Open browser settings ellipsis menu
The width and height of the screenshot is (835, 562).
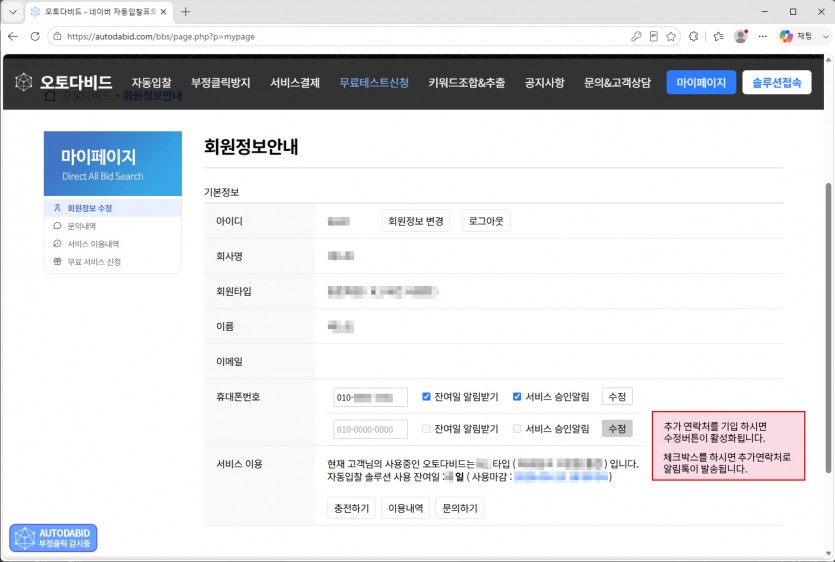(x=763, y=36)
